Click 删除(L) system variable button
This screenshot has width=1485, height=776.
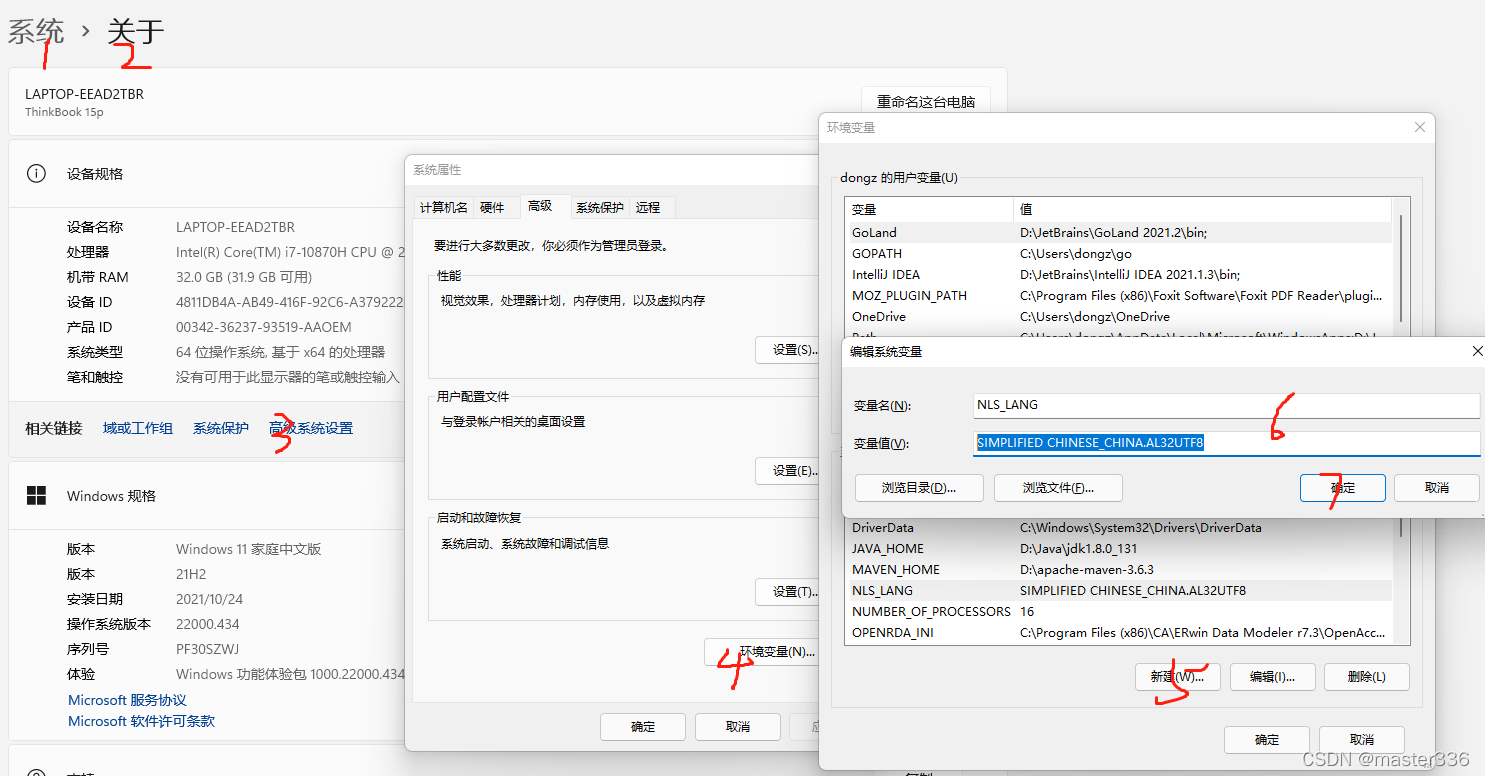(1367, 677)
